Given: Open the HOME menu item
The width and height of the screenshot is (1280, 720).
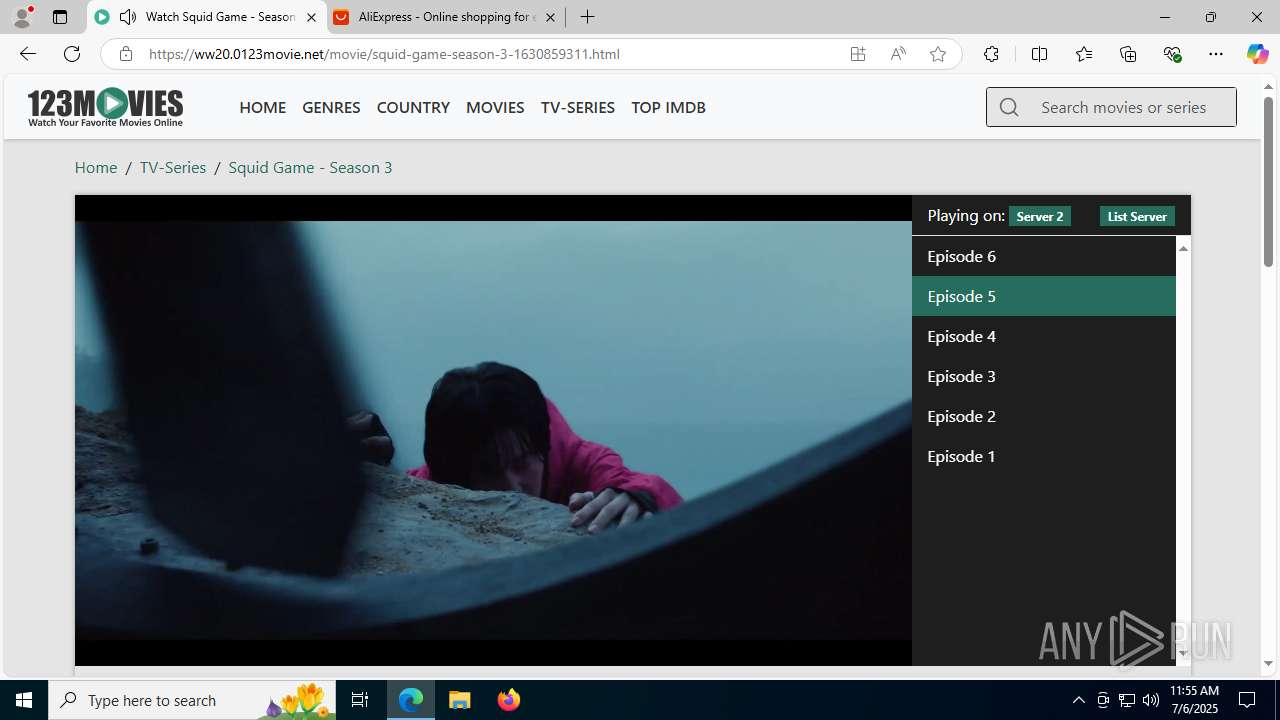Looking at the screenshot, I should tap(262, 107).
